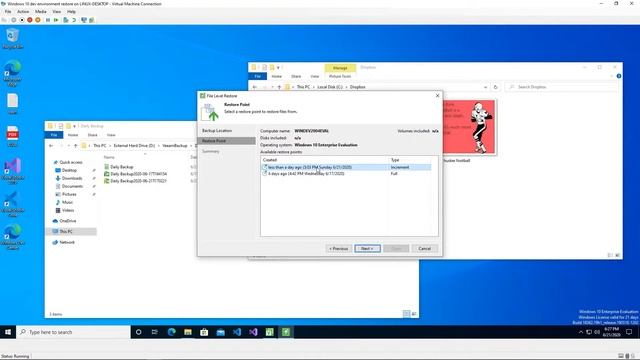
Task: Click the Previous button
Action: click(338, 248)
